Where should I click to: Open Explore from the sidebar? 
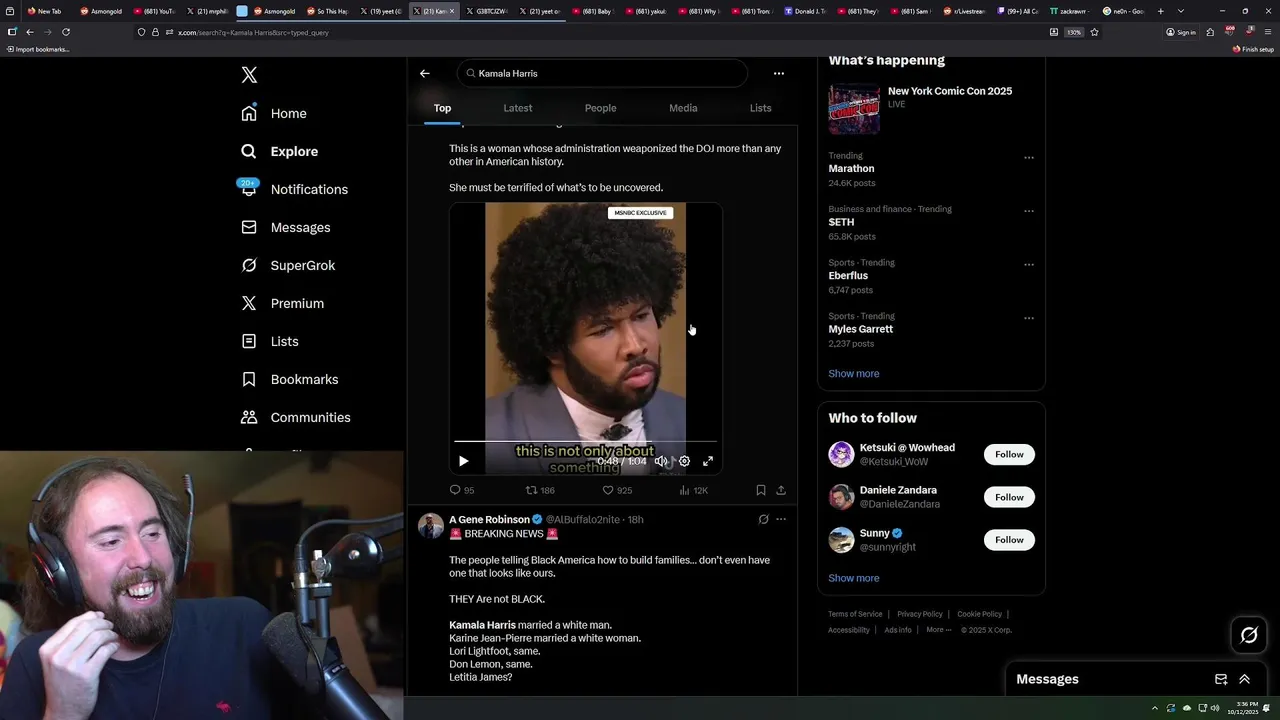click(280, 151)
